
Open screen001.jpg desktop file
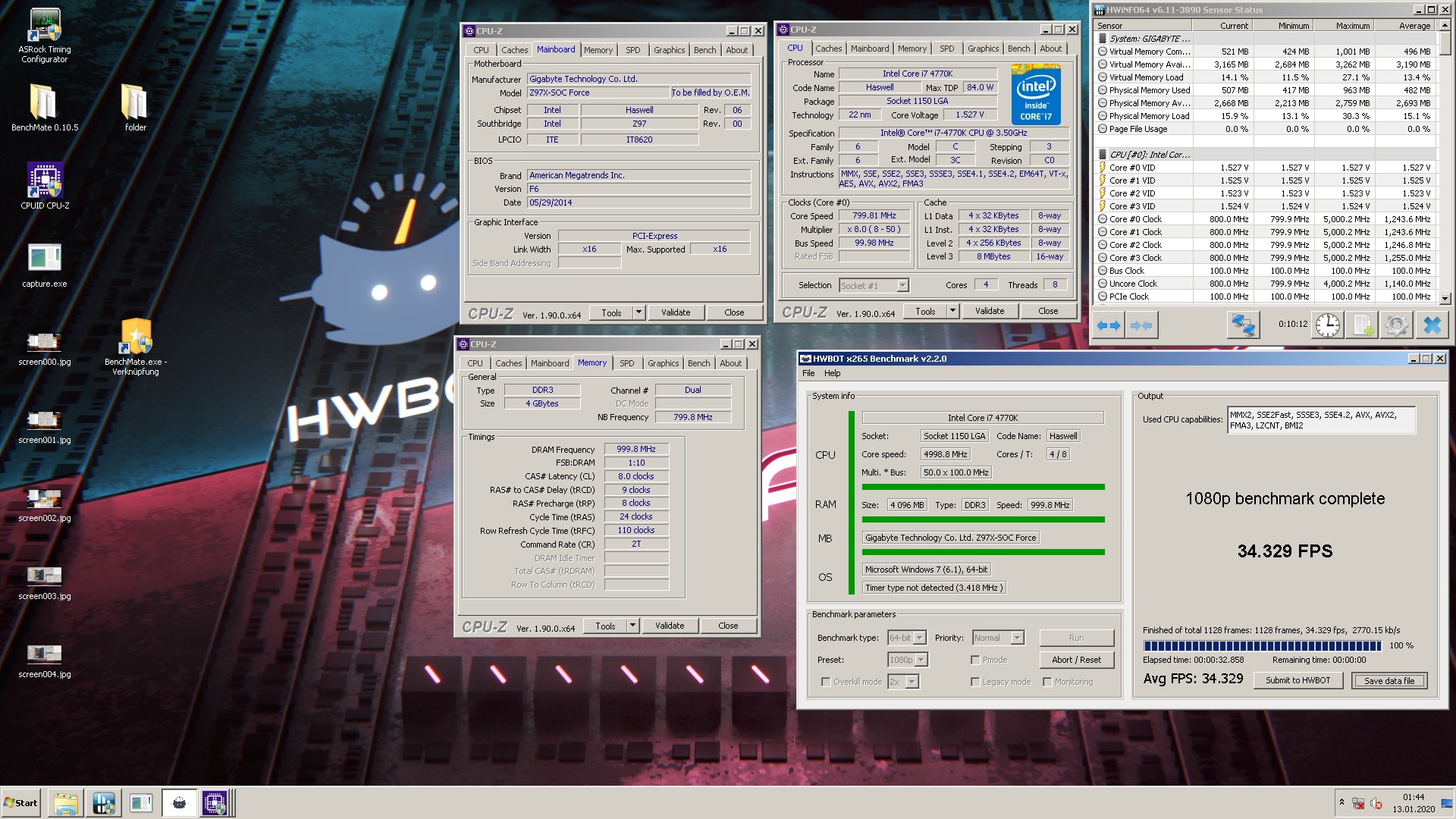point(44,427)
